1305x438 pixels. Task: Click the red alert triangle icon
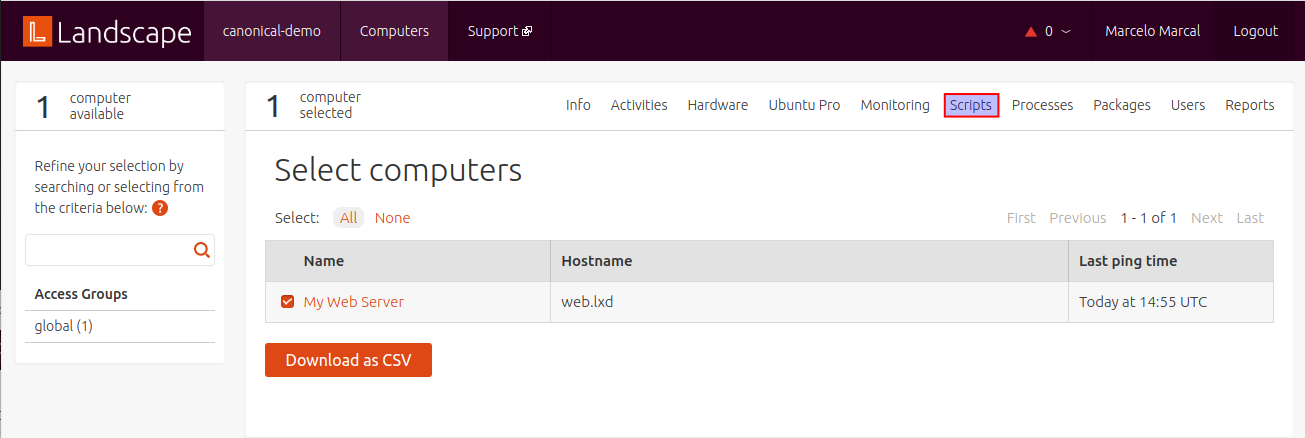point(1031,31)
